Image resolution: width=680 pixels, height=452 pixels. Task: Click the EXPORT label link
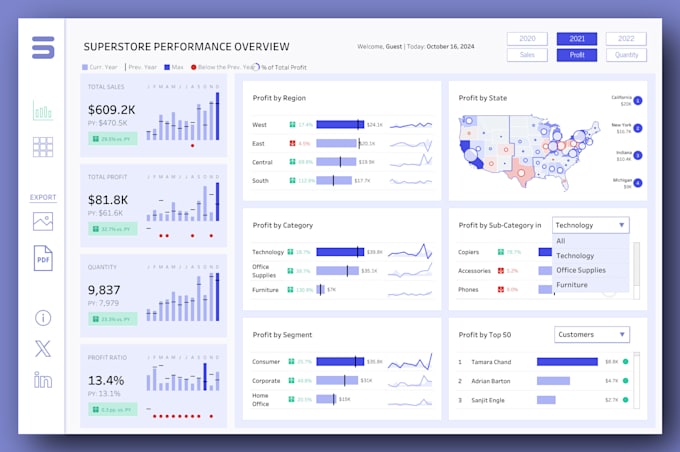tap(43, 197)
